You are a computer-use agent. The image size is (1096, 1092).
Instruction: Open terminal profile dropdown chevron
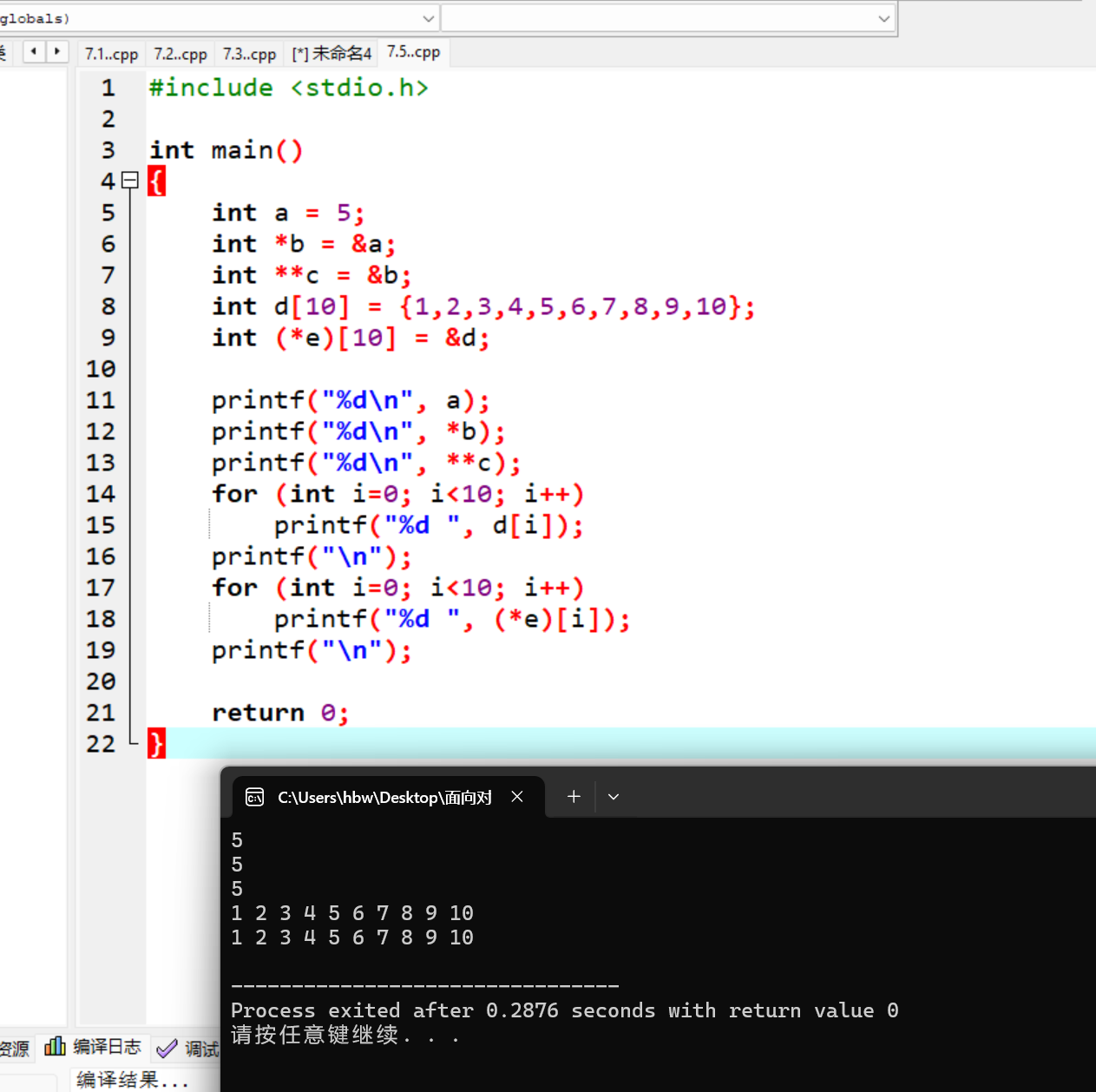click(x=614, y=796)
